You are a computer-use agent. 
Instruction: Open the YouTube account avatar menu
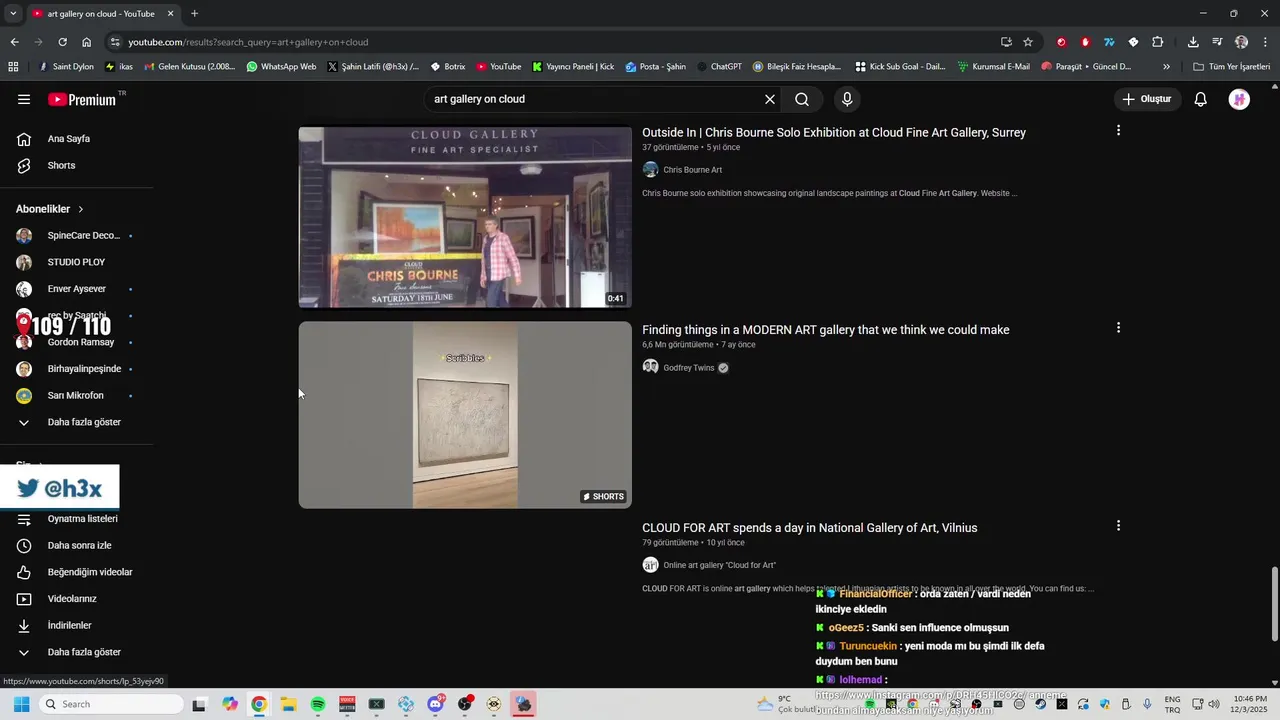pyautogui.click(x=1239, y=99)
